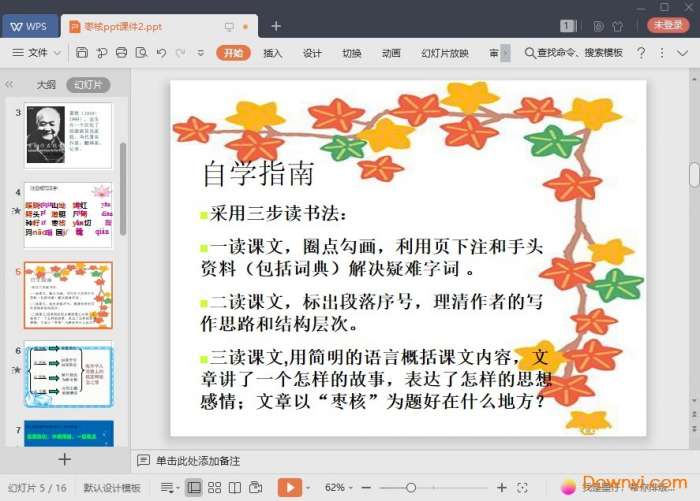700x501 pixels.
Task: Click the print icon
Action: point(121,53)
